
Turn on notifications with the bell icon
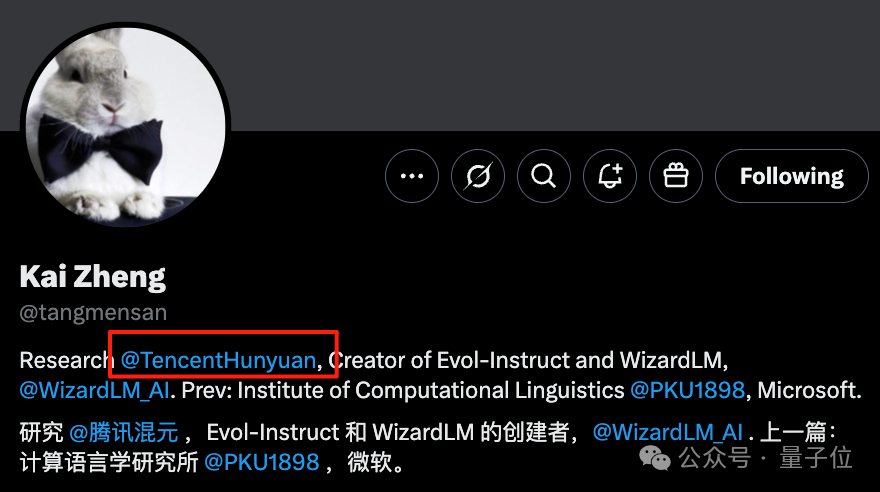[x=609, y=176]
